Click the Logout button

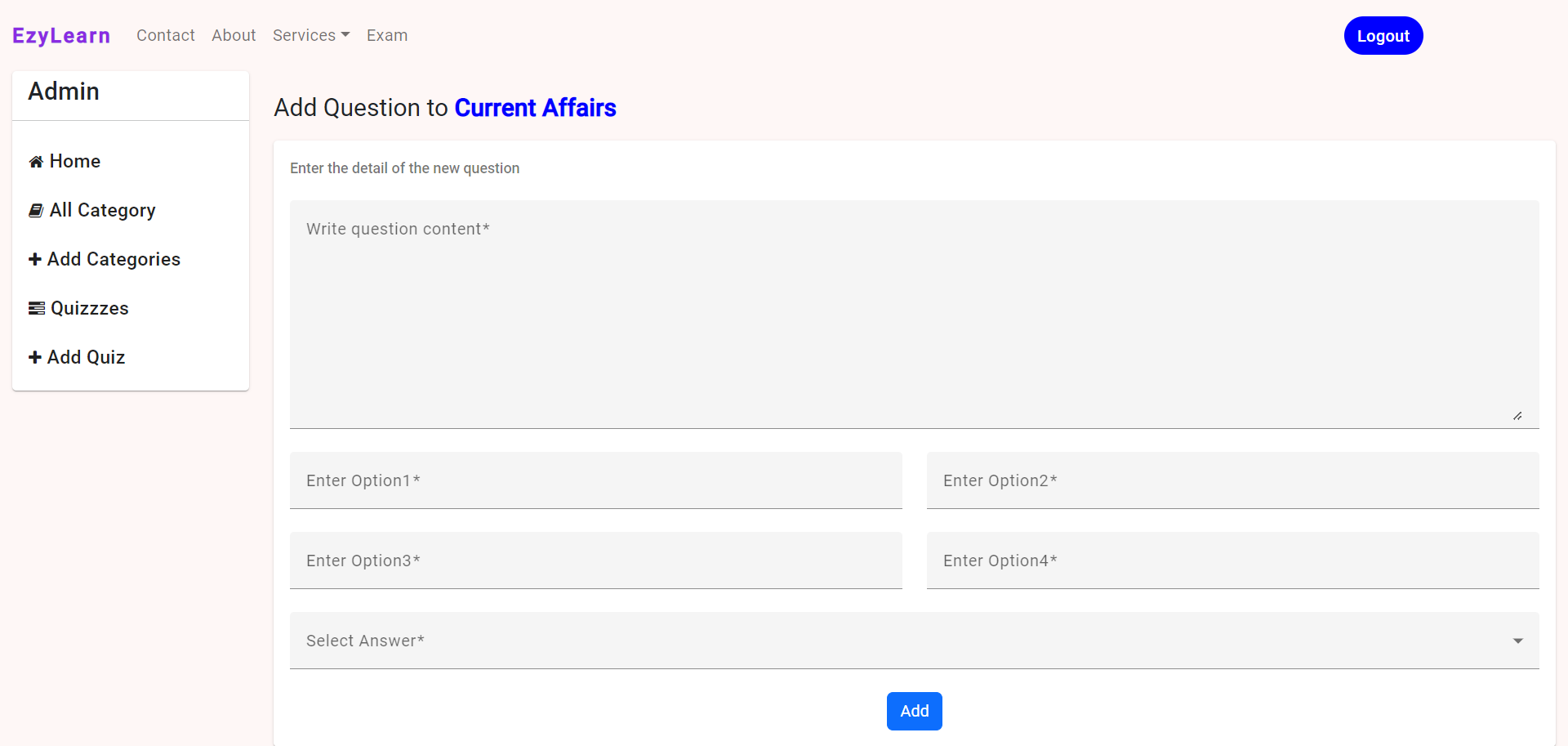(1383, 35)
